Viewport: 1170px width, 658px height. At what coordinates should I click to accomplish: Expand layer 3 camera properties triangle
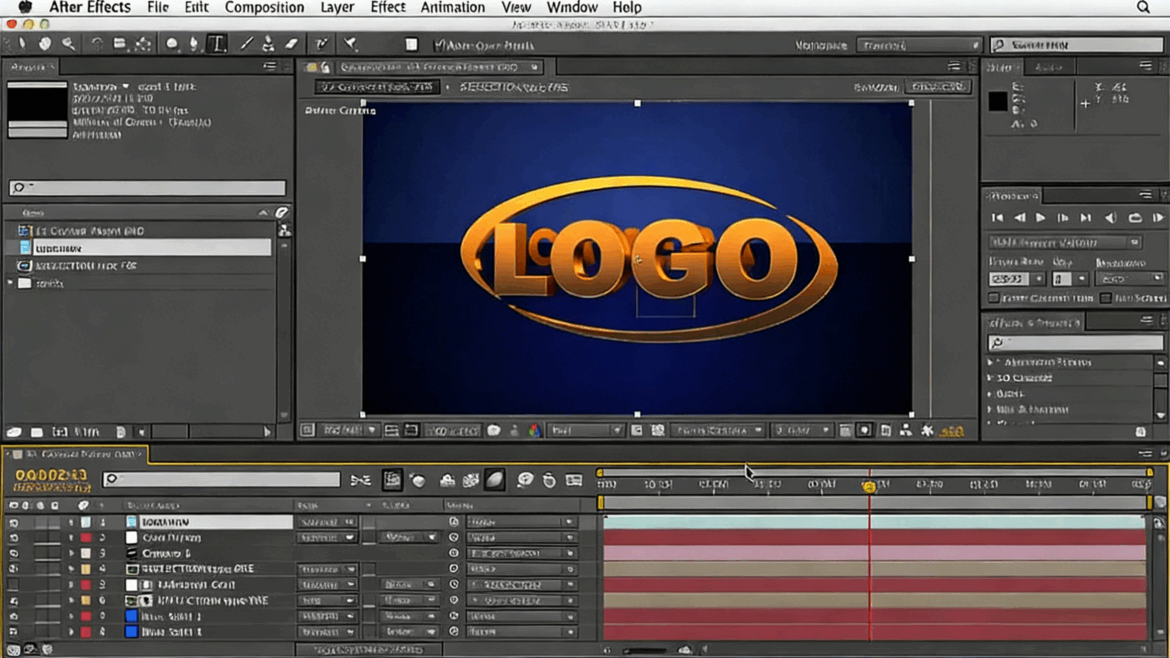pyautogui.click(x=71, y=553)
